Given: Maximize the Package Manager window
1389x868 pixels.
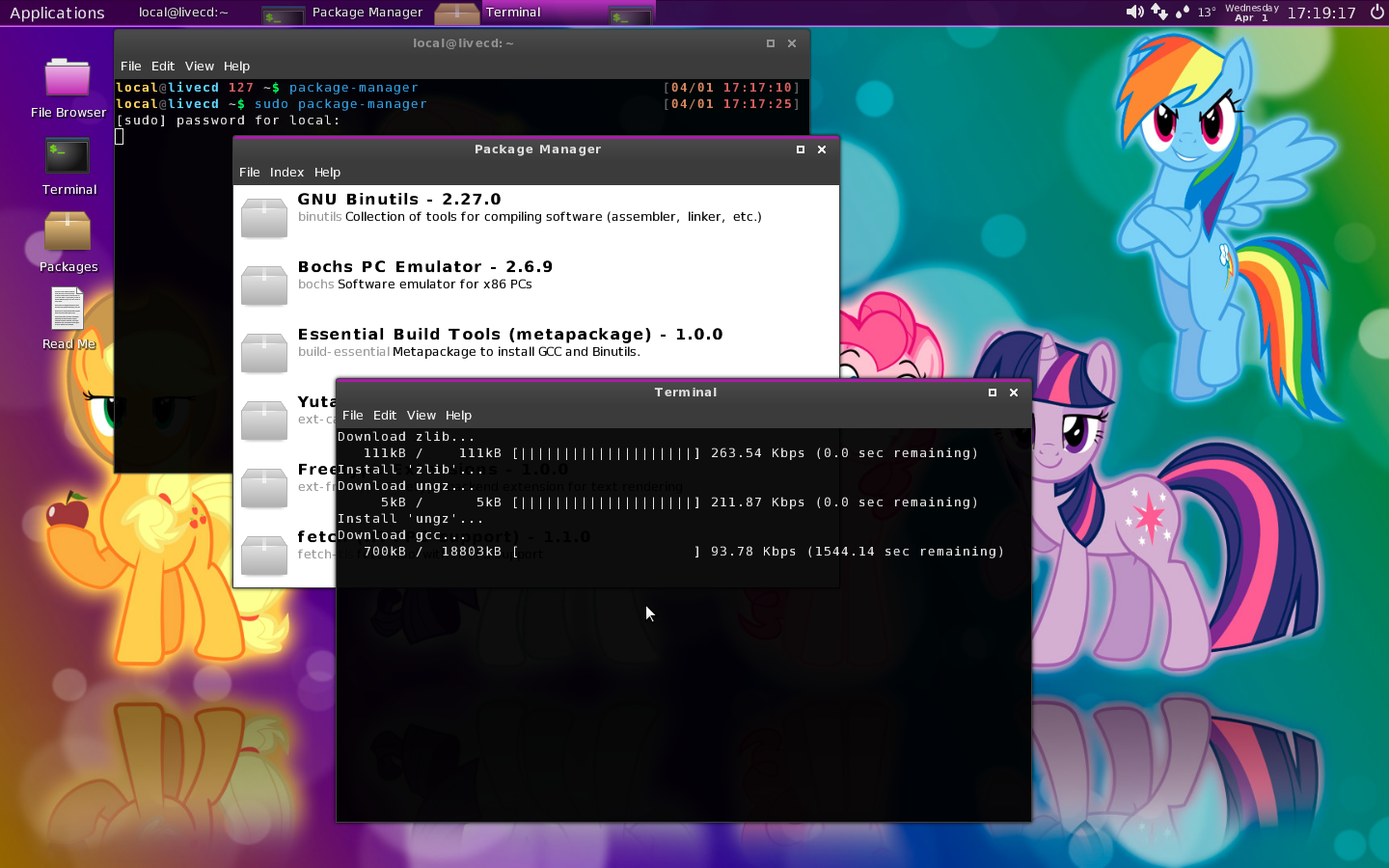Looking at the screenshot, I should click(800, 149).
